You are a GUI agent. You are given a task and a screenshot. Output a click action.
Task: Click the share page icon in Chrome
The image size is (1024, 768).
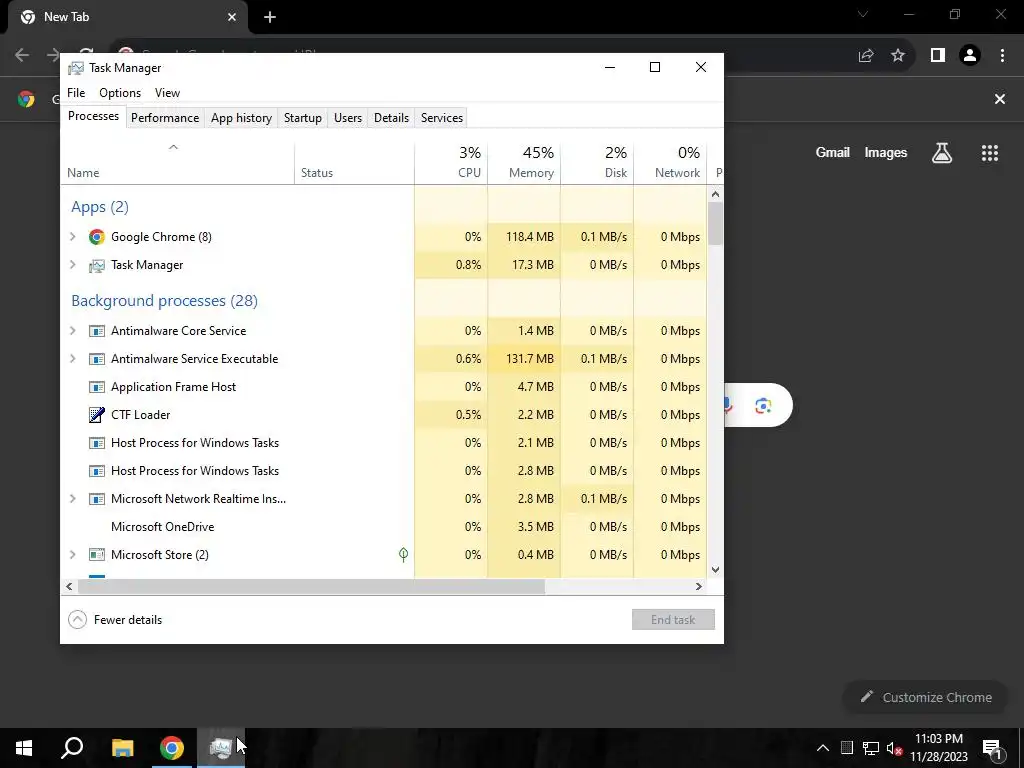[x=866, y=56]
